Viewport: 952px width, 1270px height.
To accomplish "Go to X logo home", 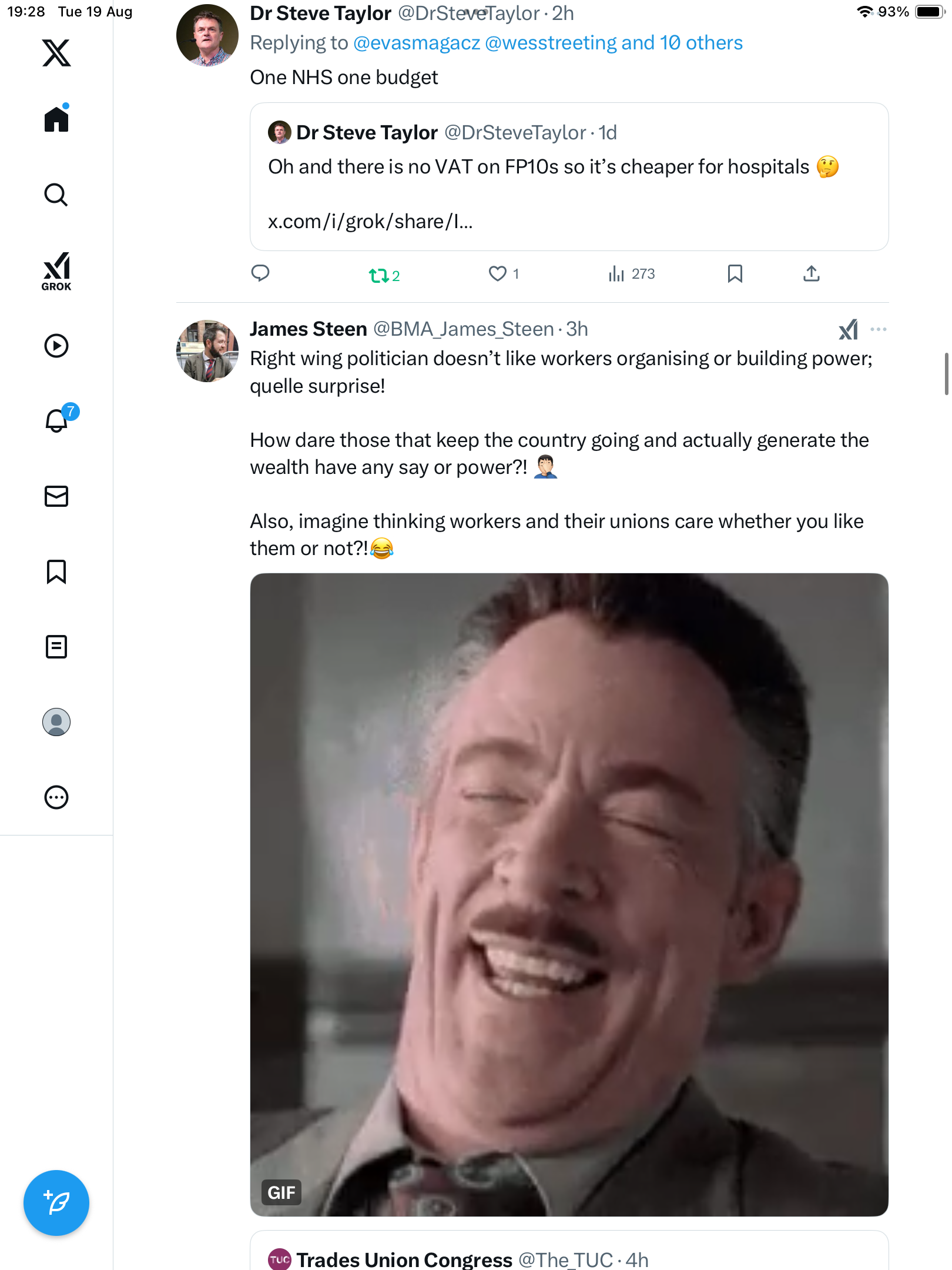I will pos(56,53).
